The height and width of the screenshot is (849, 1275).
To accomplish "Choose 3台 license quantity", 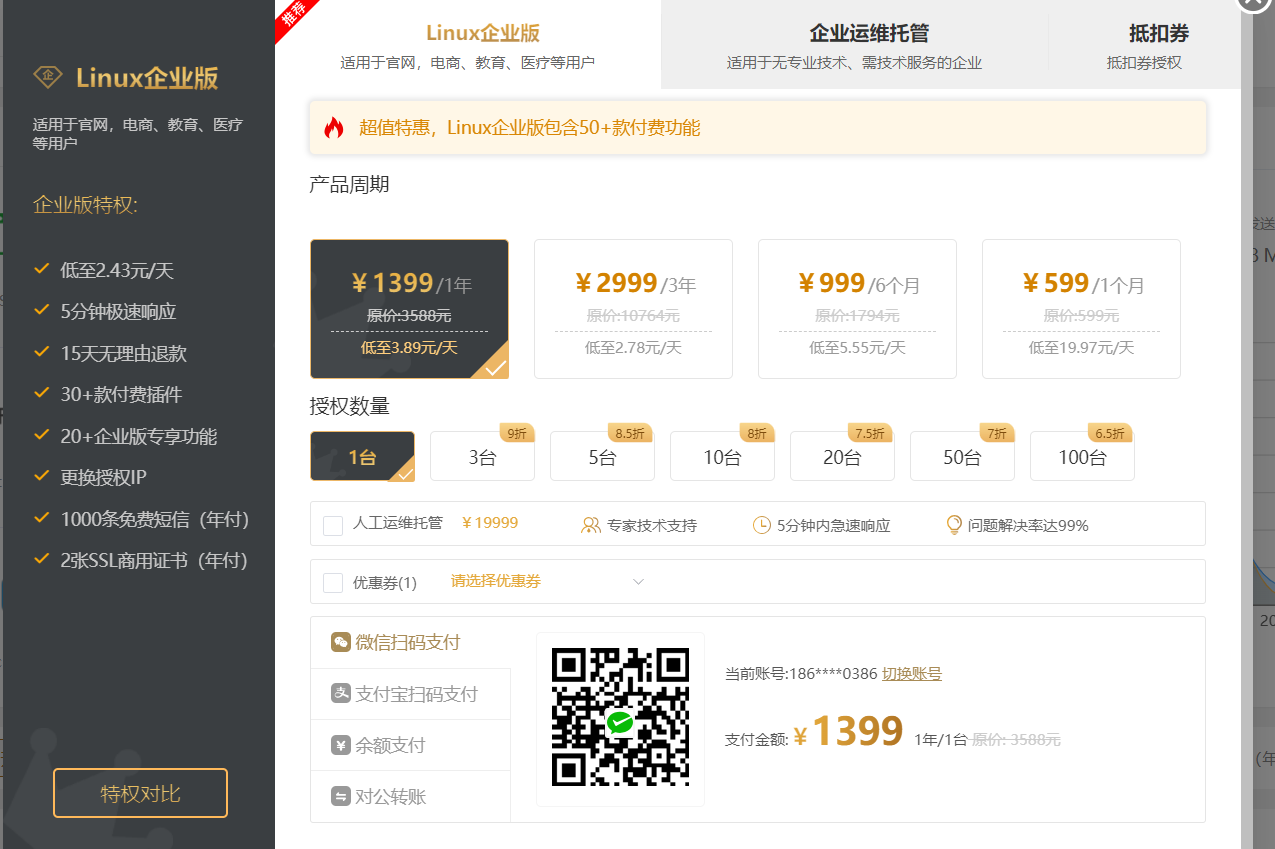I will tap(482, 457).
